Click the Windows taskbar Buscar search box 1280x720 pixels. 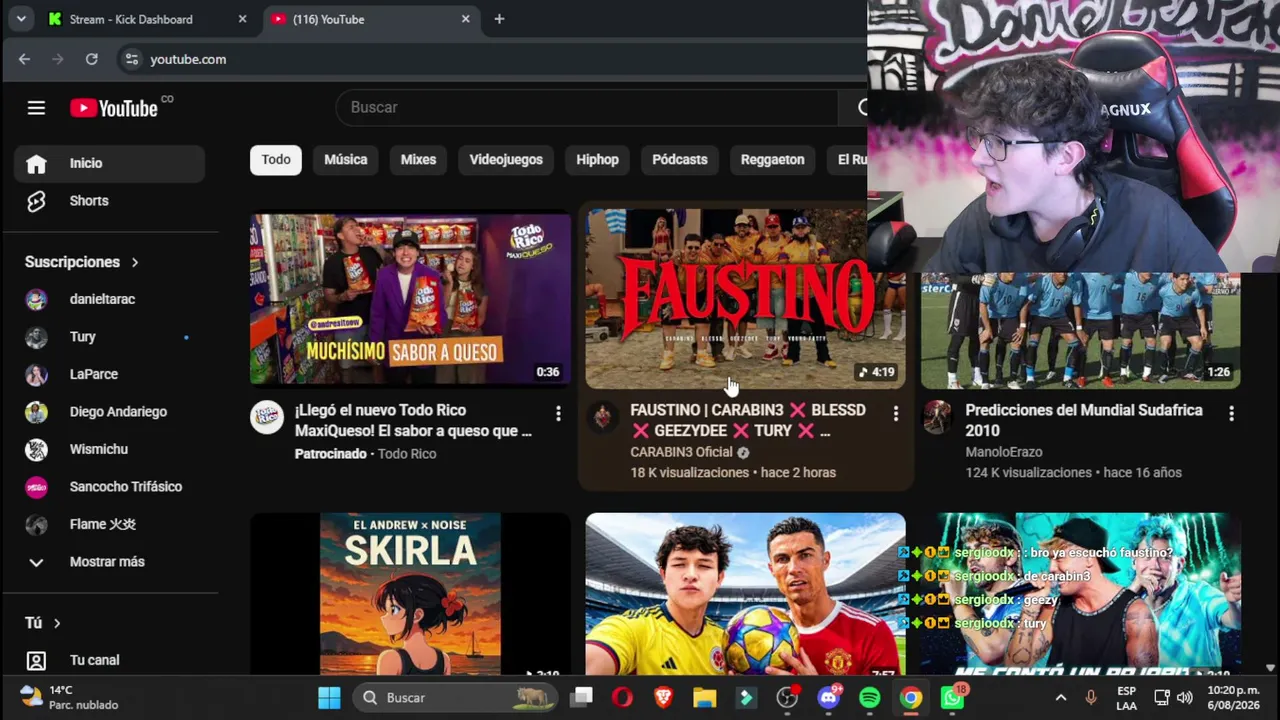pos(456,697)
